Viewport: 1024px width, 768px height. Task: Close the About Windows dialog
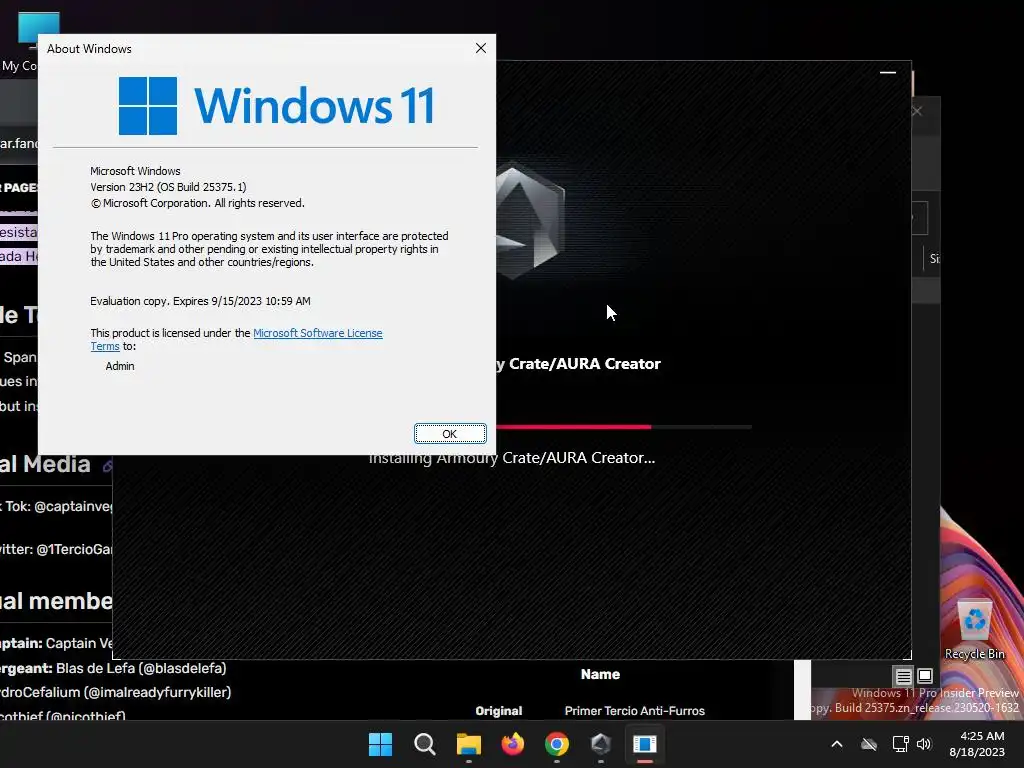pyautogui.click(x=481, y=48)
